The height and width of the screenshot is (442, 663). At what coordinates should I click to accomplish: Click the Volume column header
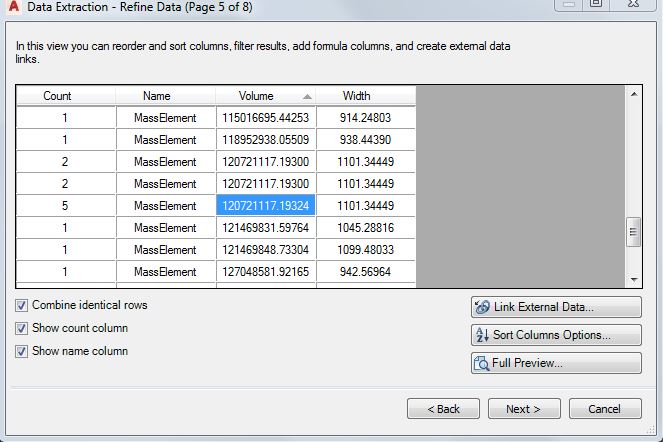266,96
